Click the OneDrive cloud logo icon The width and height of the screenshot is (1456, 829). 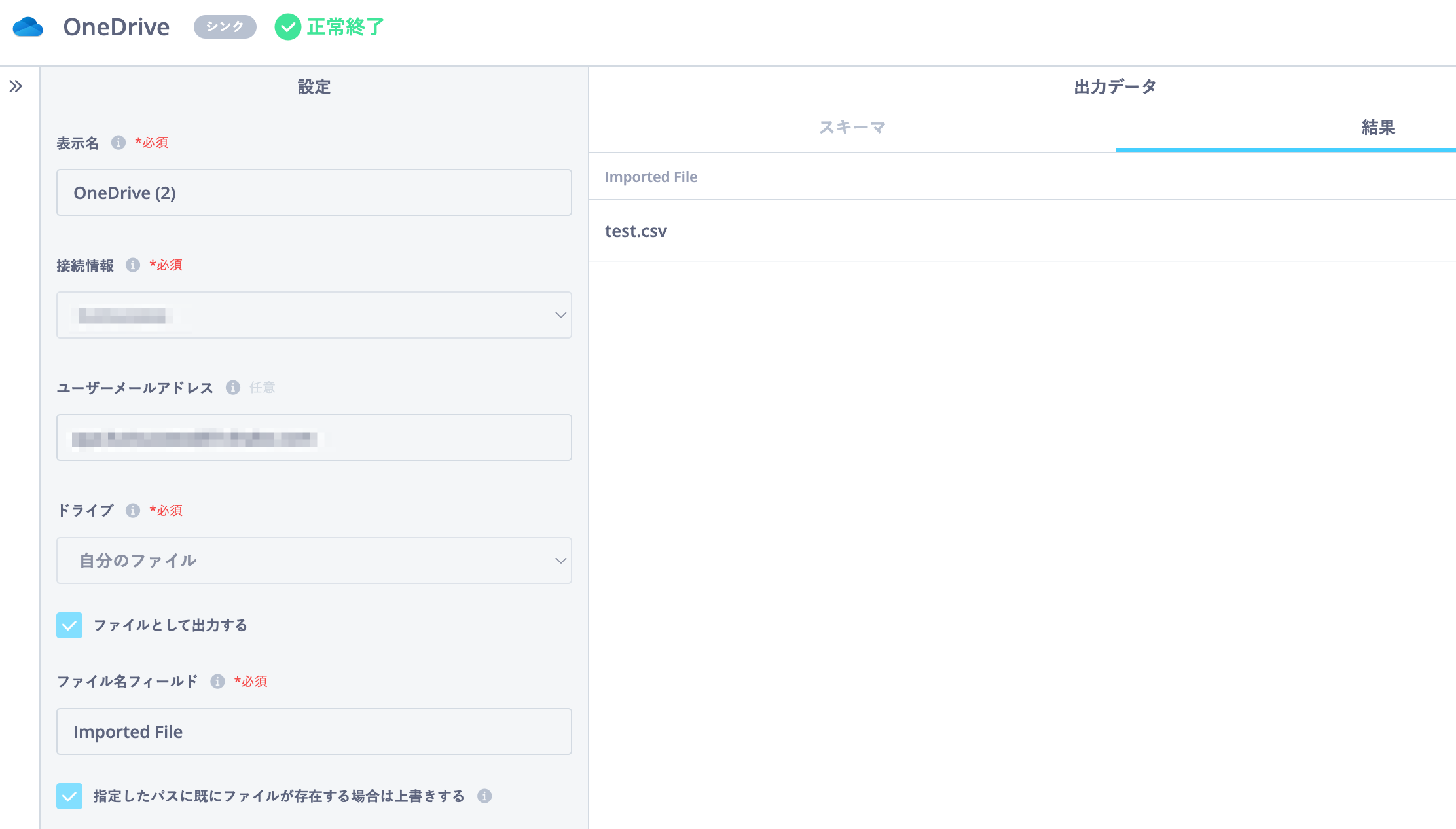pos(27,27)
